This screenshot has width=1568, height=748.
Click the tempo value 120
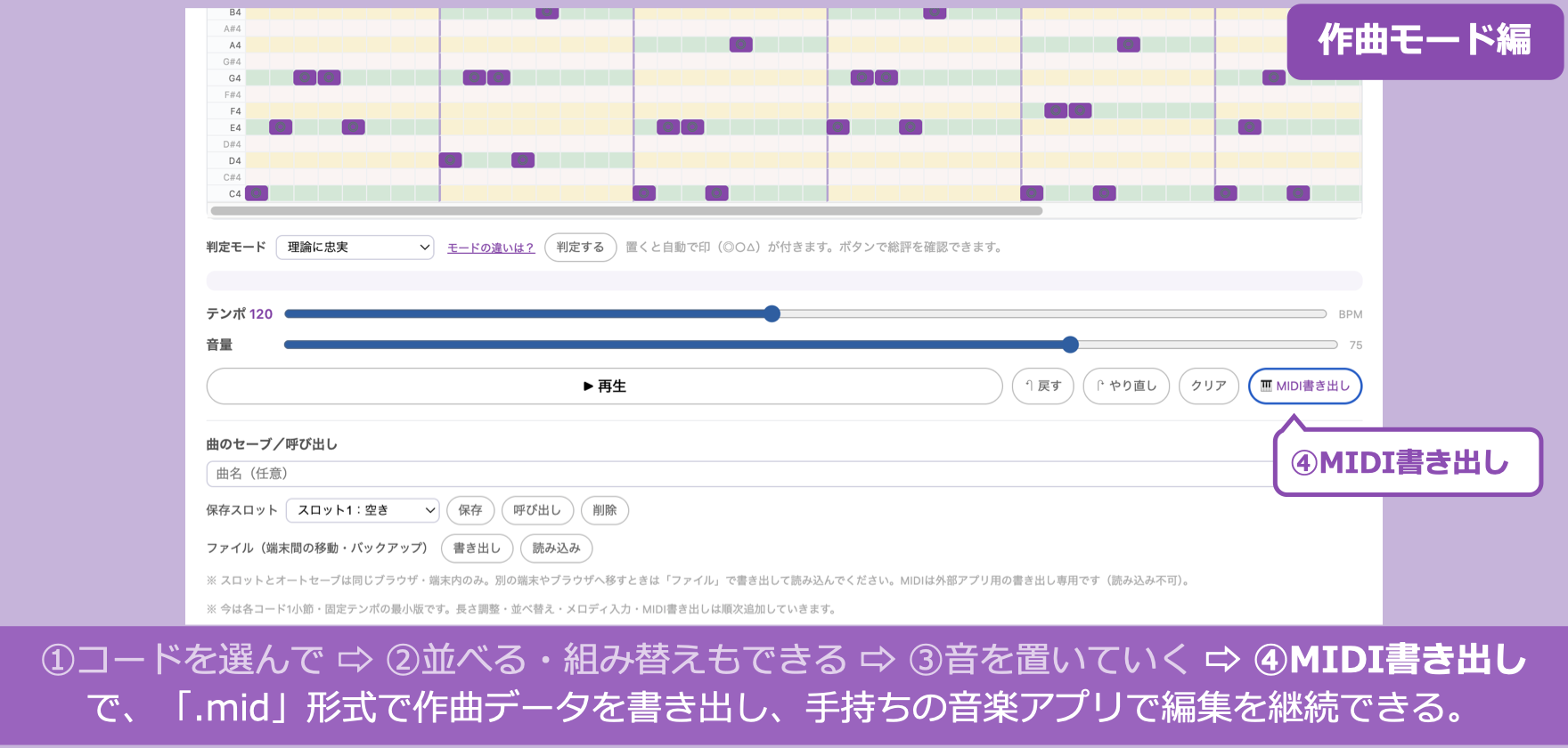pyautogui.click(x=261, y=314)
